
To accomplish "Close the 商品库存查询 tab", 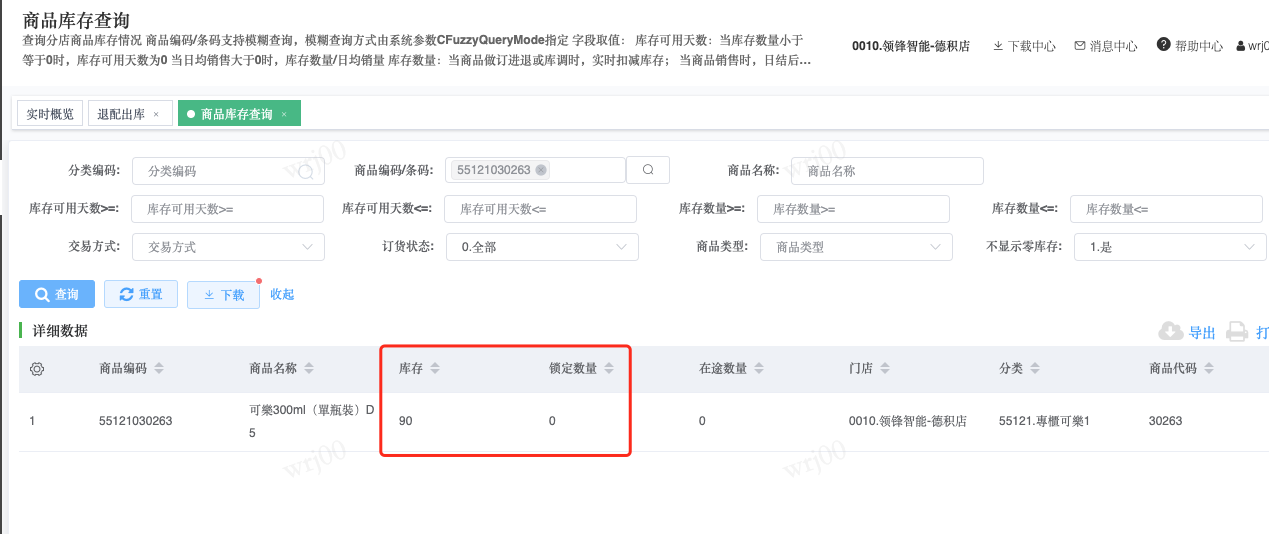I will tap(284, 115).
